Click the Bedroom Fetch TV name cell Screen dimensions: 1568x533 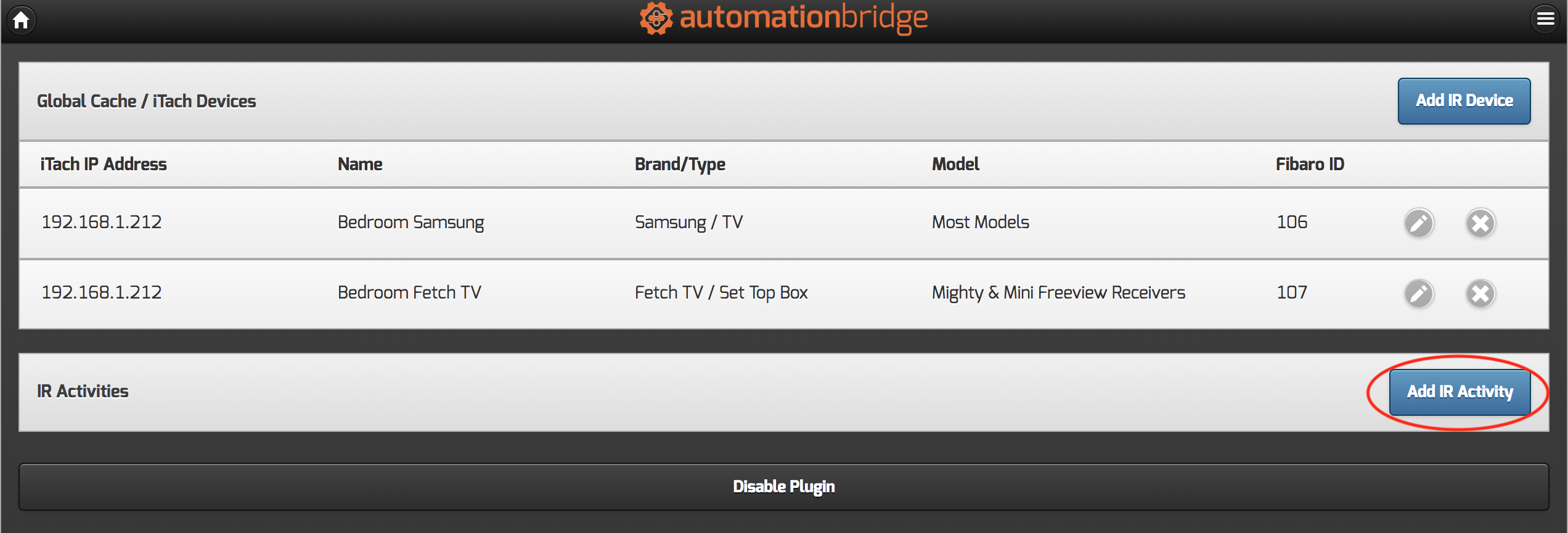(409, 292)
